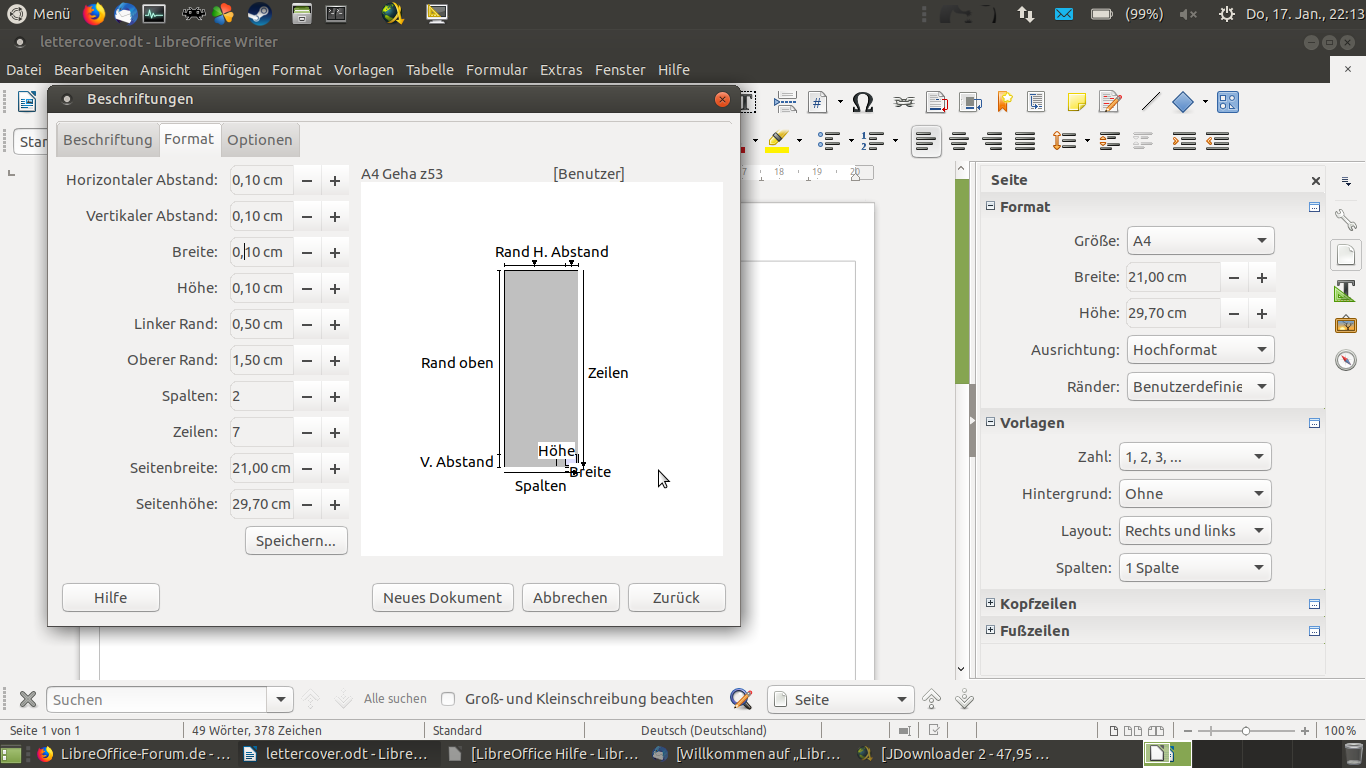The image size is (1366, 768).
Task: Toggle track changes recording icon
Action: click(x=1110, y=102)
